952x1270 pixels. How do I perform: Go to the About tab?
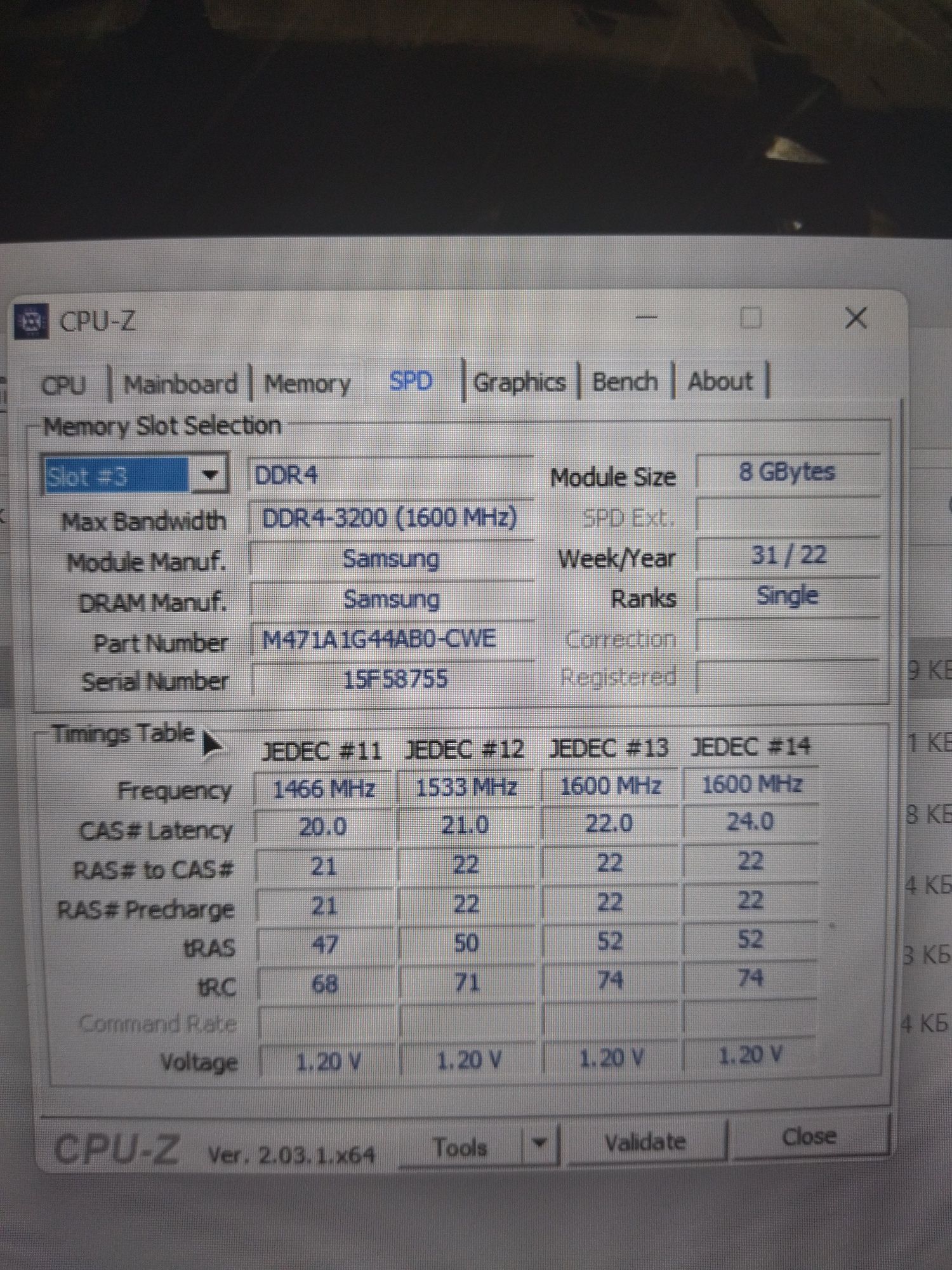point(720,382)
